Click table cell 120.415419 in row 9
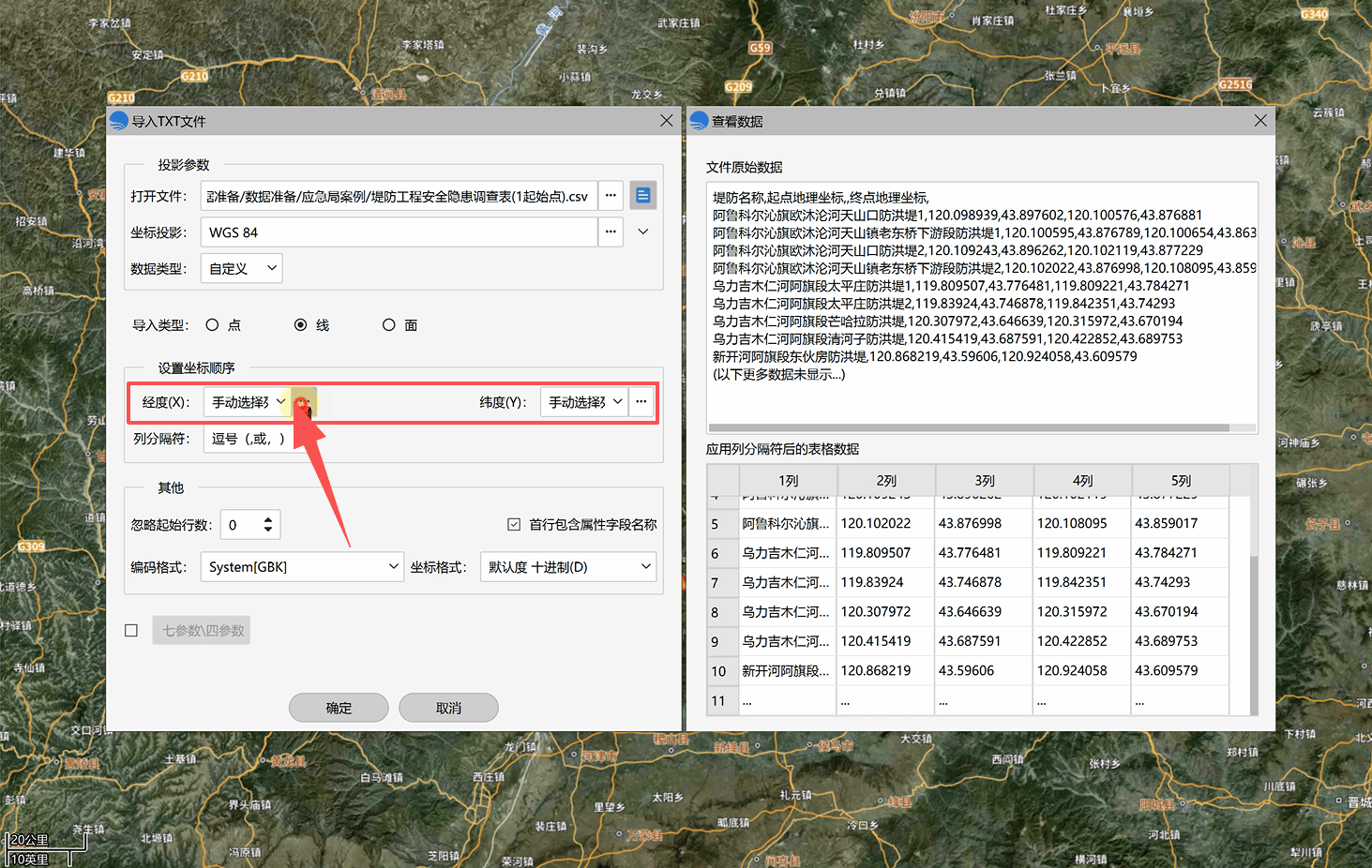This screenshot has height=868, width=1372. tap(886, 641)
